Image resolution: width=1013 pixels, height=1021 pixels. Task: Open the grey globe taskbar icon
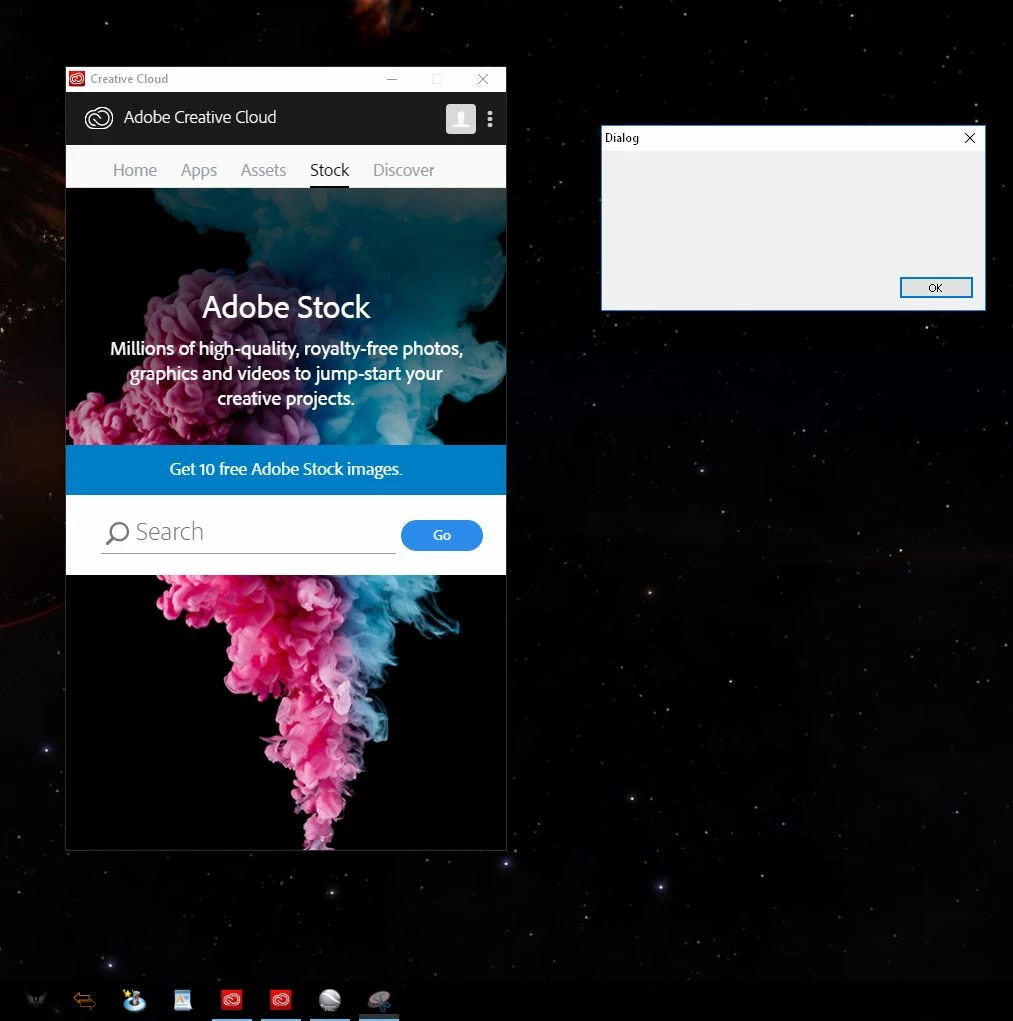329,1000
